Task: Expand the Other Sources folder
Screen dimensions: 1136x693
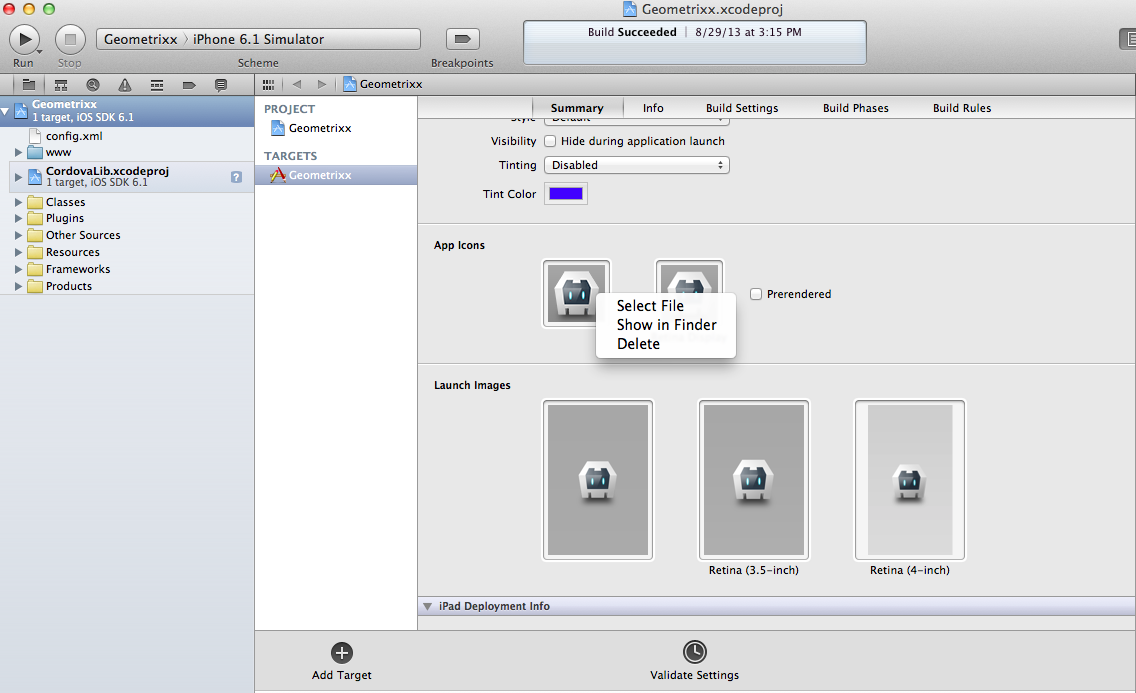Action: (18, 235)
